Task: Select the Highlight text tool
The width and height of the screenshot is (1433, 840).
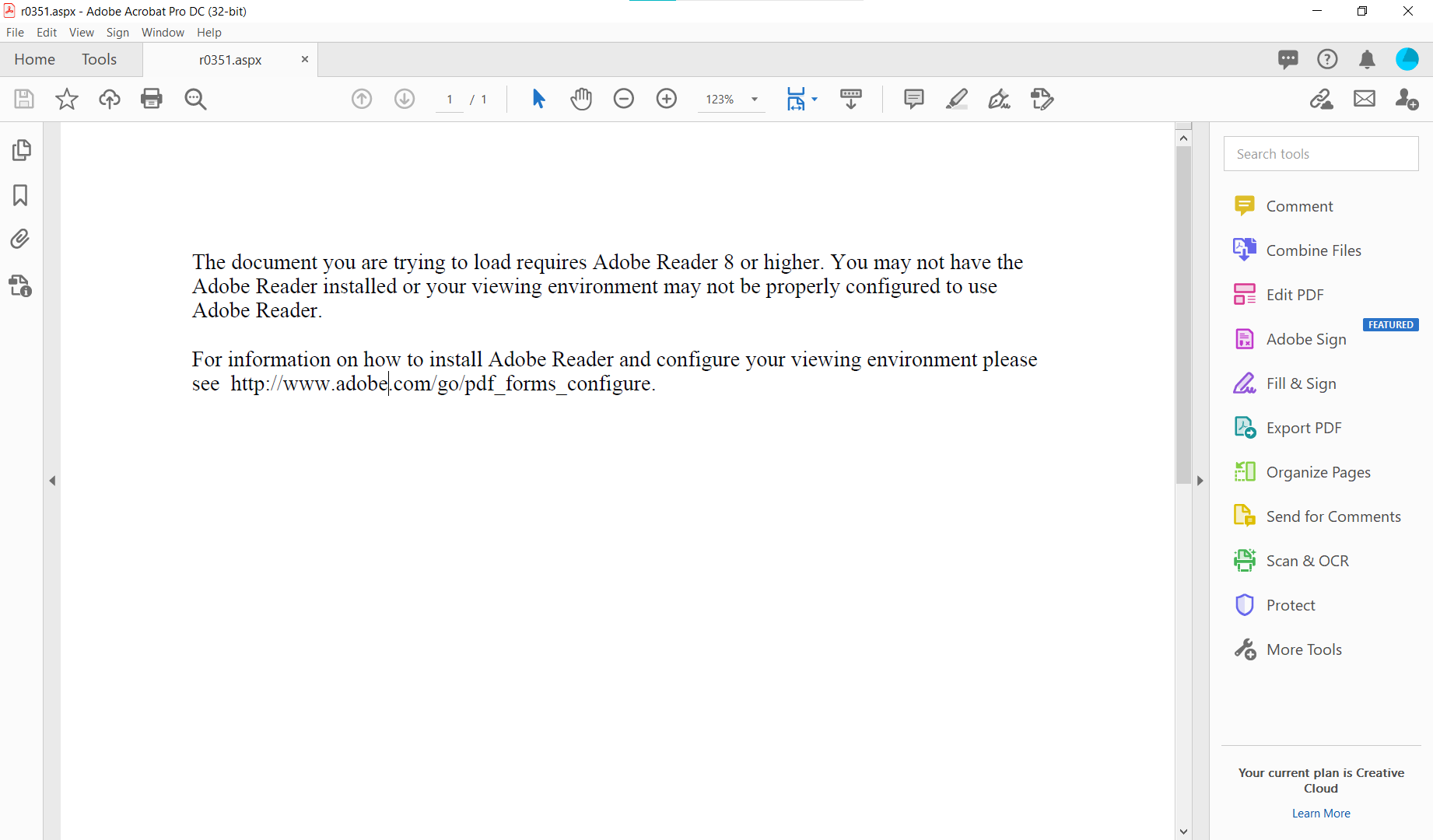Action: coord(957,99)
